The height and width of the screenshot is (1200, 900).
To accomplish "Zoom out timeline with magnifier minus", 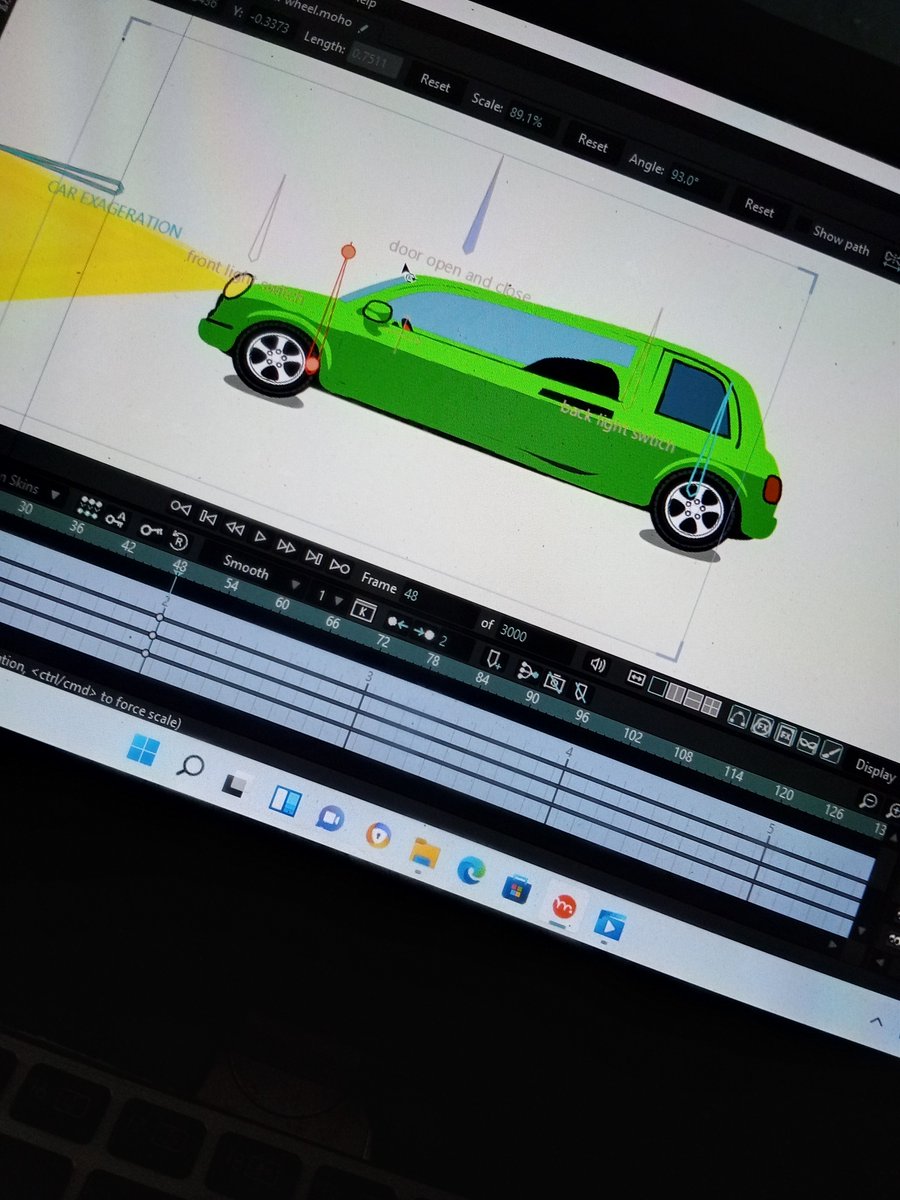I will point(869,801).
